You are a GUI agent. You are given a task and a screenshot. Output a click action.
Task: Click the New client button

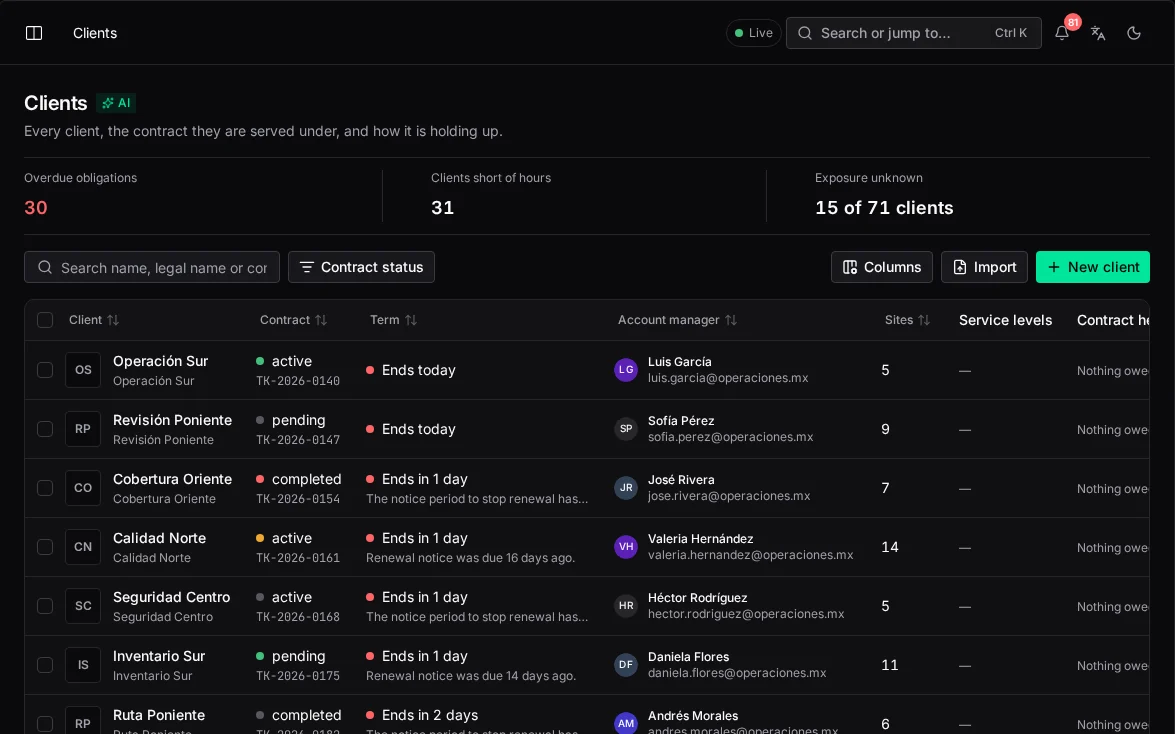[x=1093, y=267]
